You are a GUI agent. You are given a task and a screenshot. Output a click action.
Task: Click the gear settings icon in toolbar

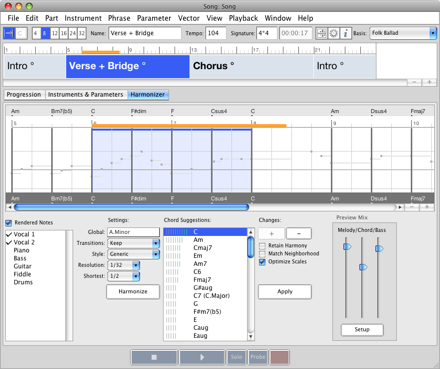334,33
